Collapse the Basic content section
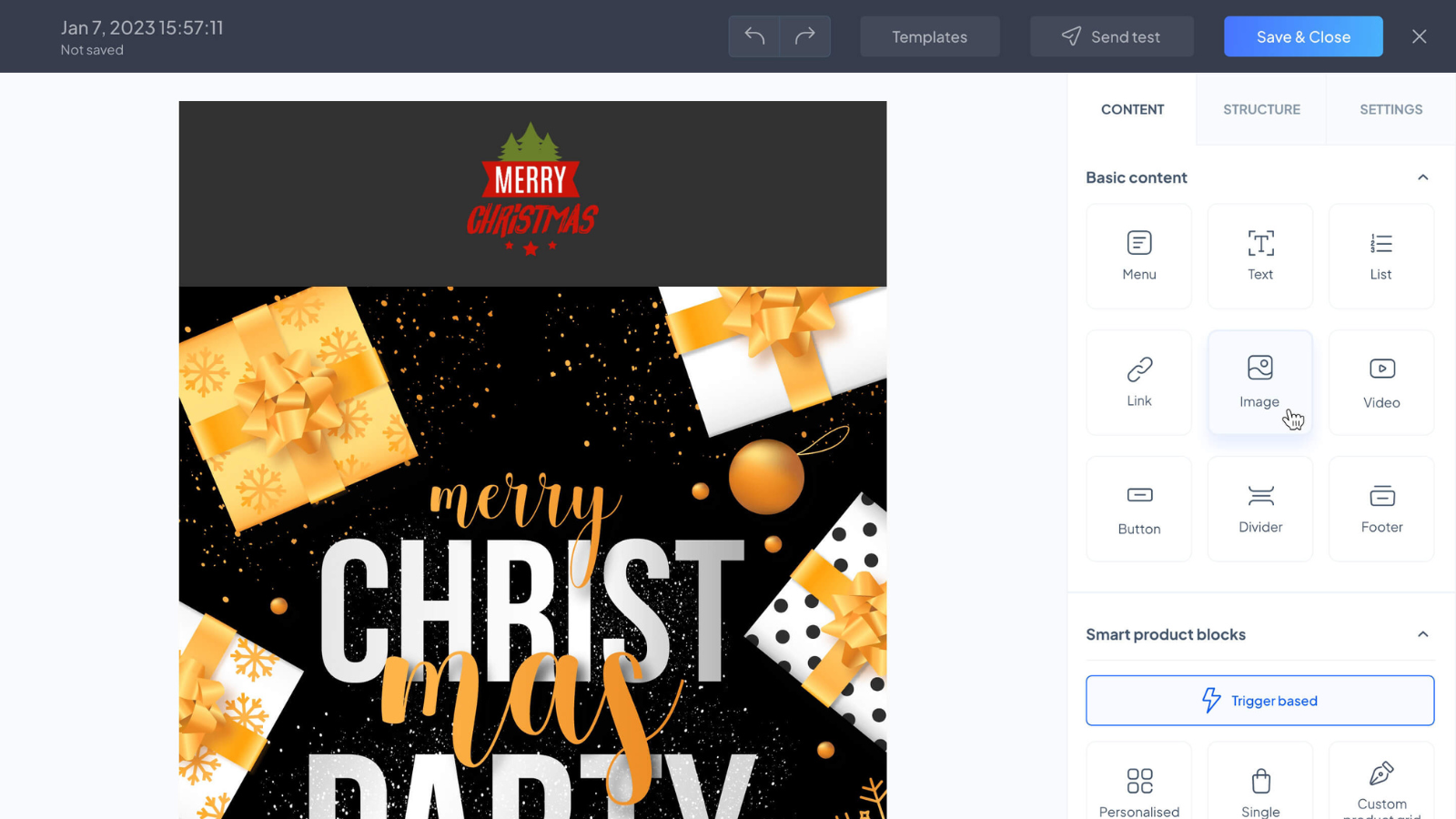The height and width of the screenshot is (819, 1456). click(x=1423, y=177)
